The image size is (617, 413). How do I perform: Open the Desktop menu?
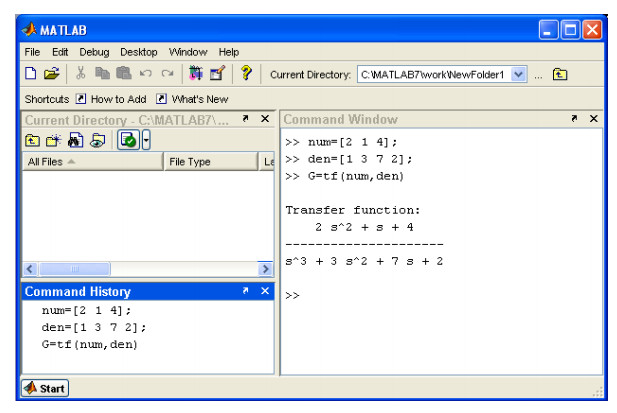point(139,52)
